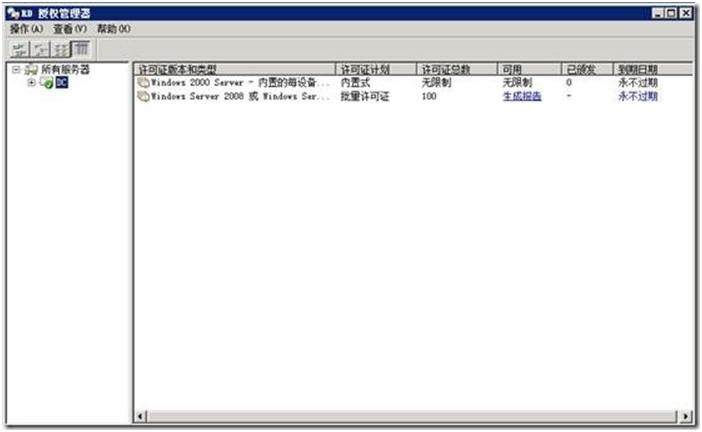Click the app icon in the title bar

coord(13,13)
